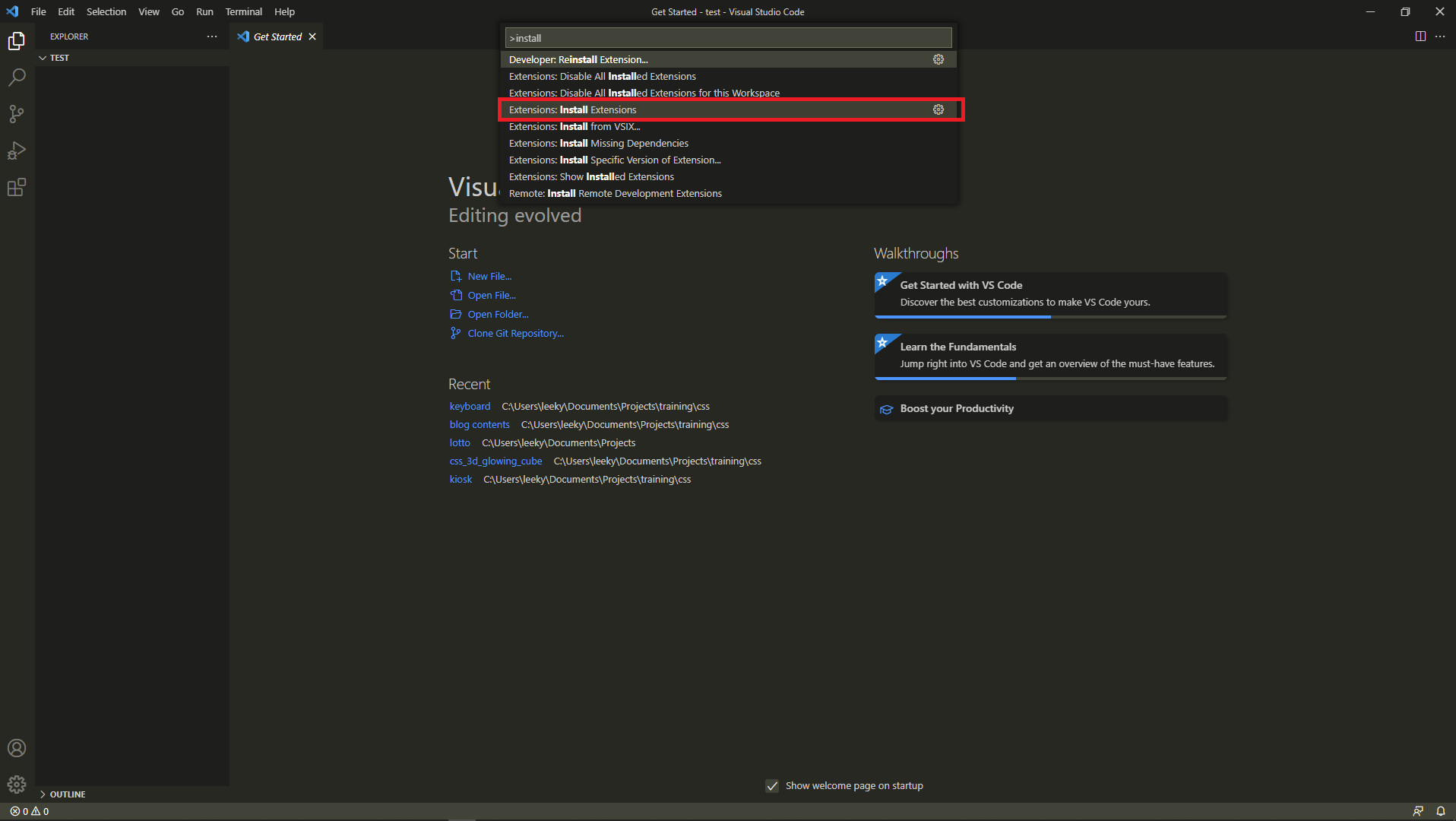This screenshot has width=1456, height=821.
Task: Click the New File icon under Start
Action: (x=456, y=276)
